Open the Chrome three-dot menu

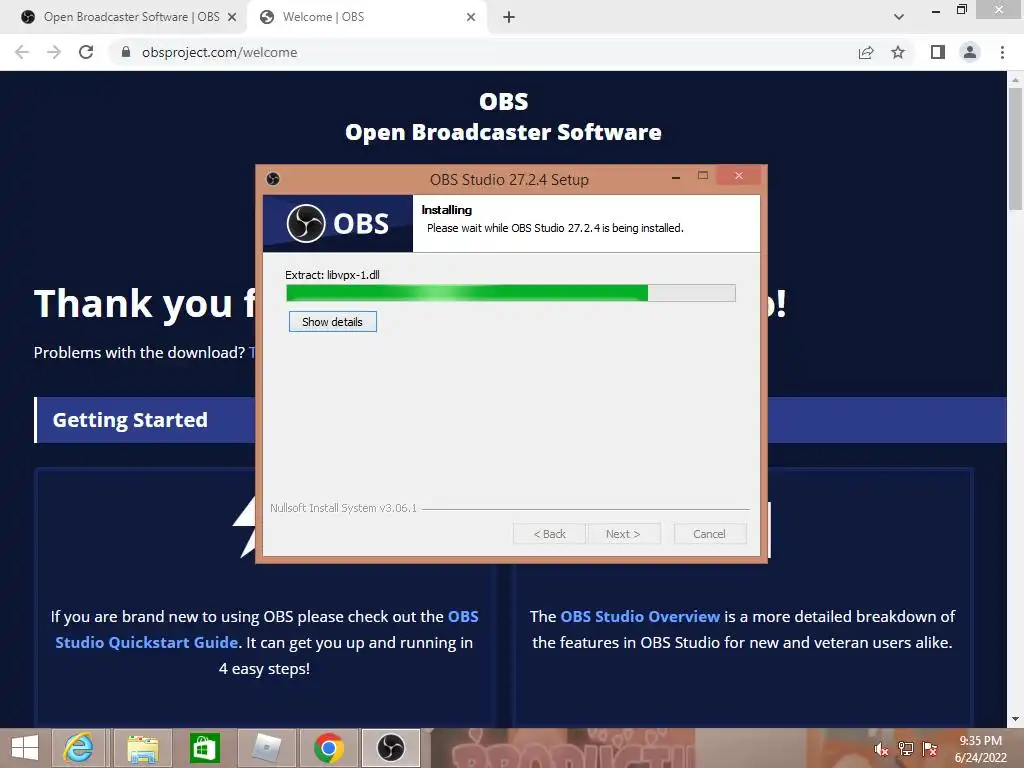(1002, 52)
